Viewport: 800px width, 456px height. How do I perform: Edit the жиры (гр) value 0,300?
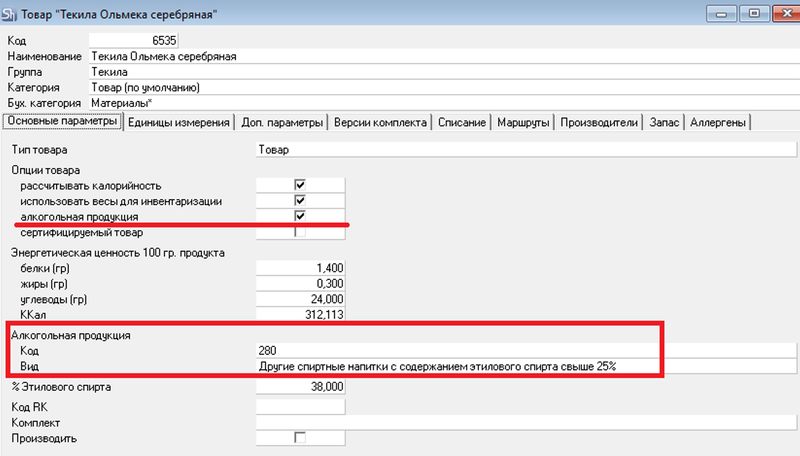tap(301, 284)
